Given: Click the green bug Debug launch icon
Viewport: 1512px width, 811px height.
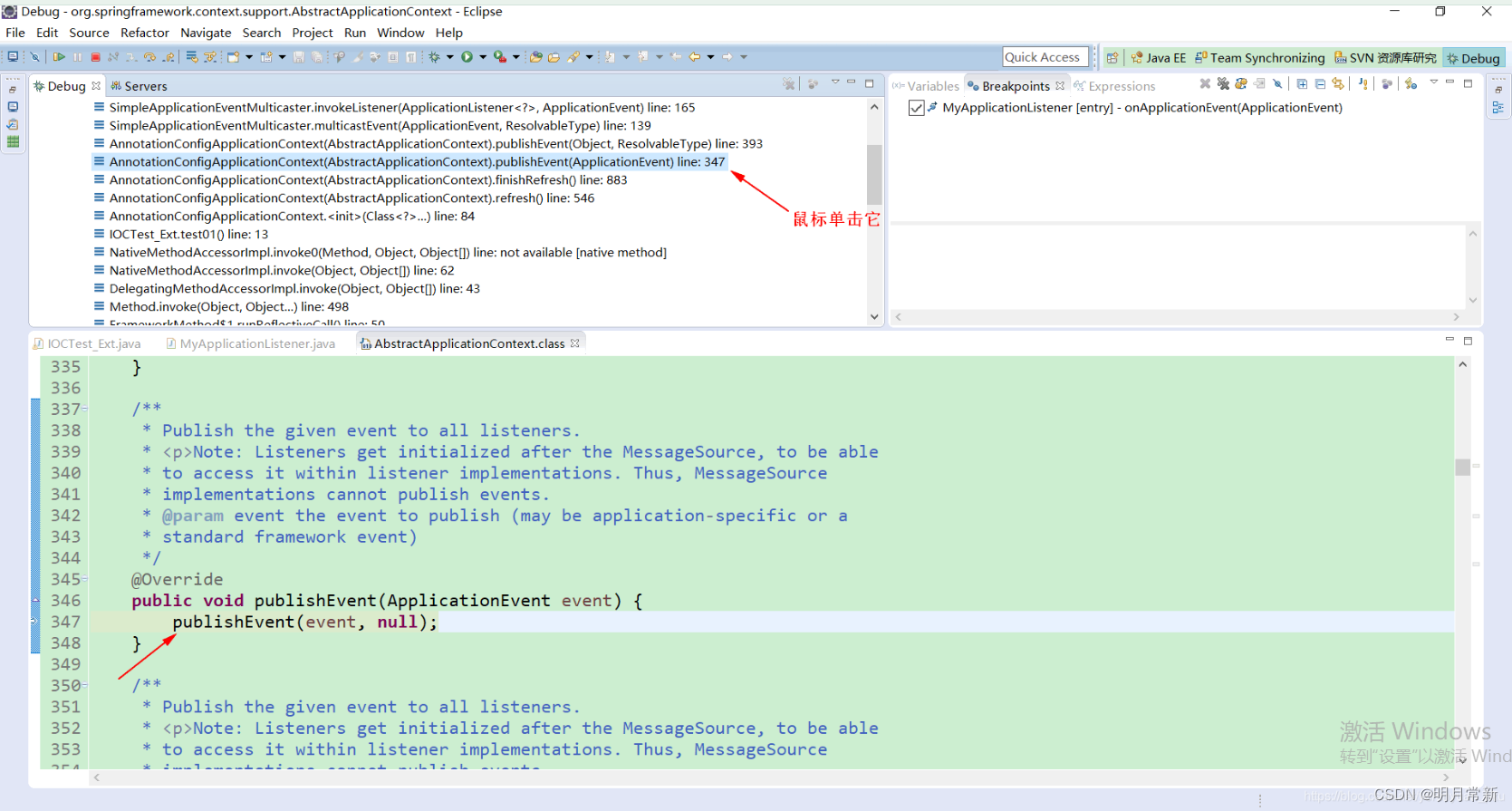Looking at the screenshot, I should coord(434,57).
